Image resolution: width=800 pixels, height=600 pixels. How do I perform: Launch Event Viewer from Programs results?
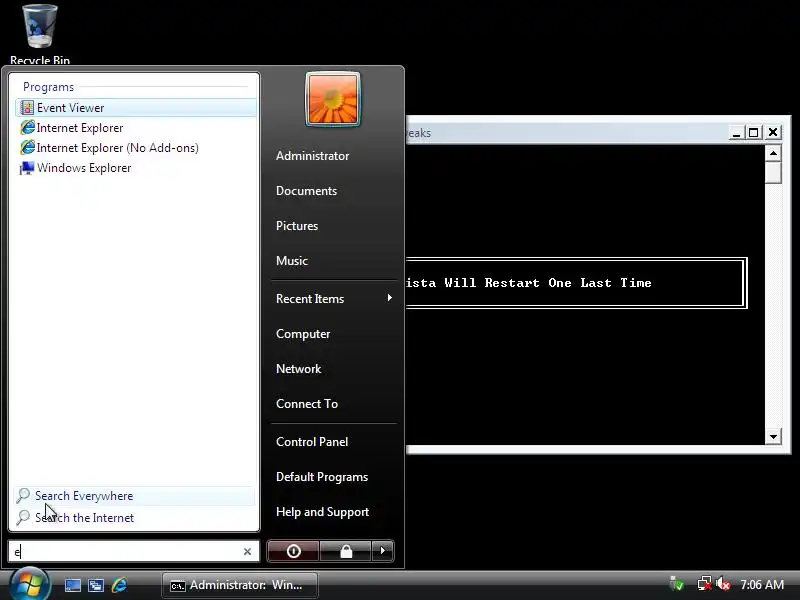pos(136,108)
